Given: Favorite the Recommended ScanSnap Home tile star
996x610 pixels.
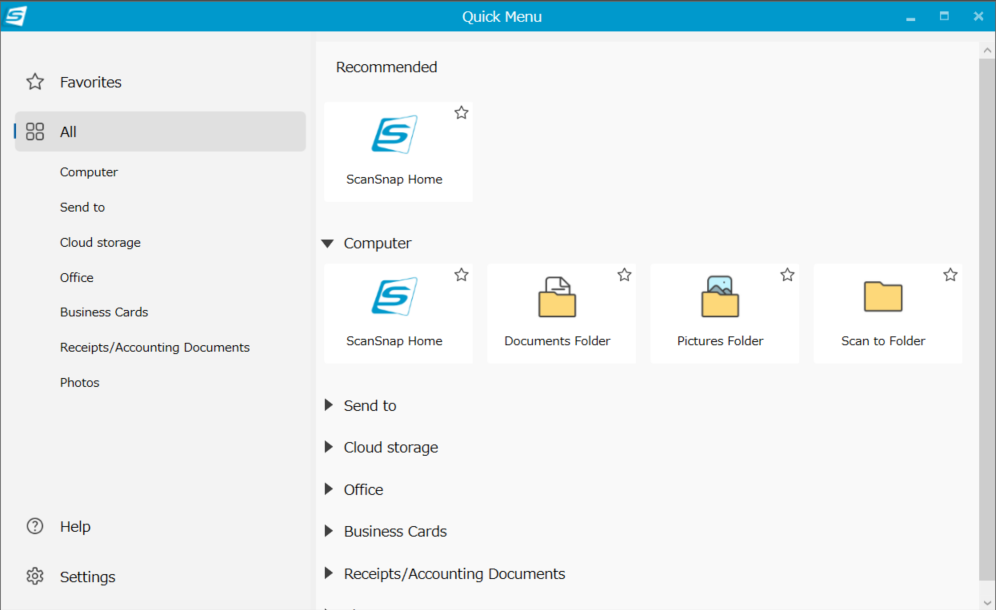Looking at the screenshot, I should (461, 113).
